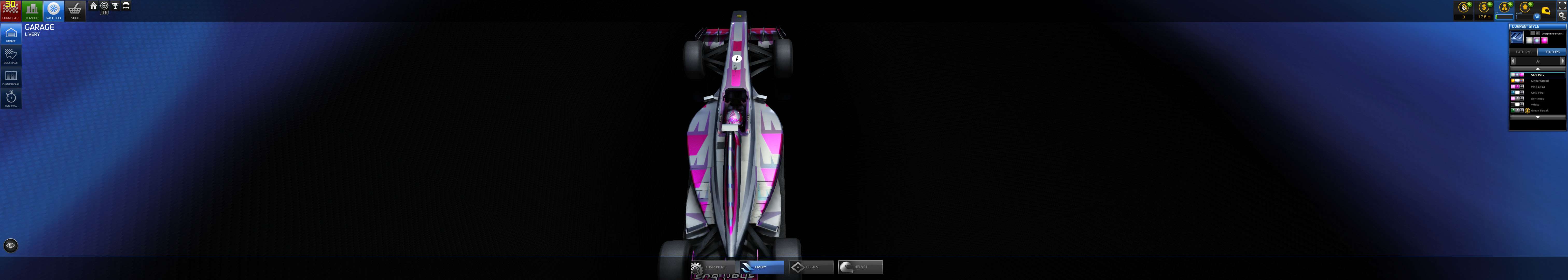Select the Slick Pink colour scheme
Screen dimensions: 1568x280
click(1538, 75)
